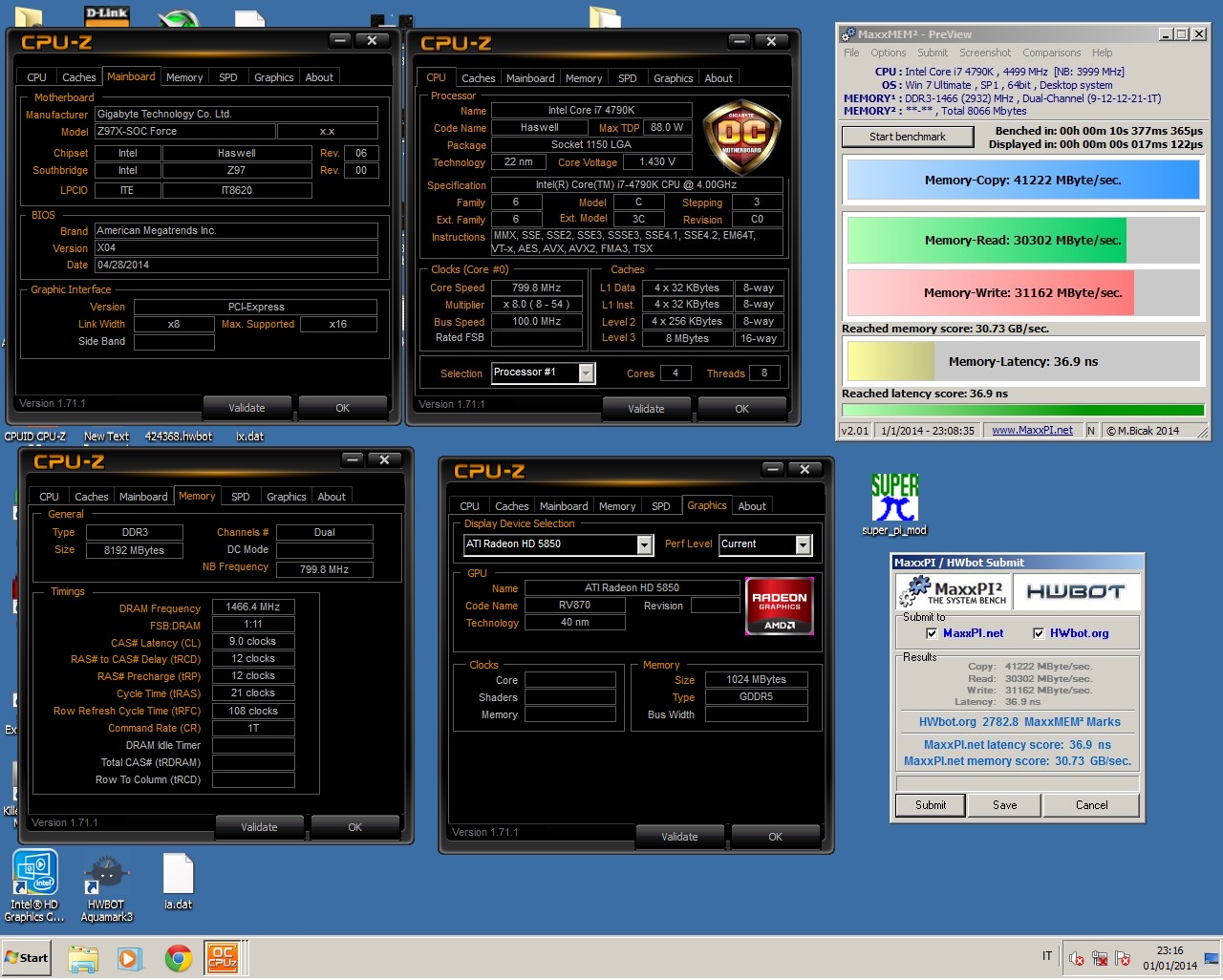Click the Memory-Read result bar
This screenshot has height=980, width=1223.
tap(1022, 241)
